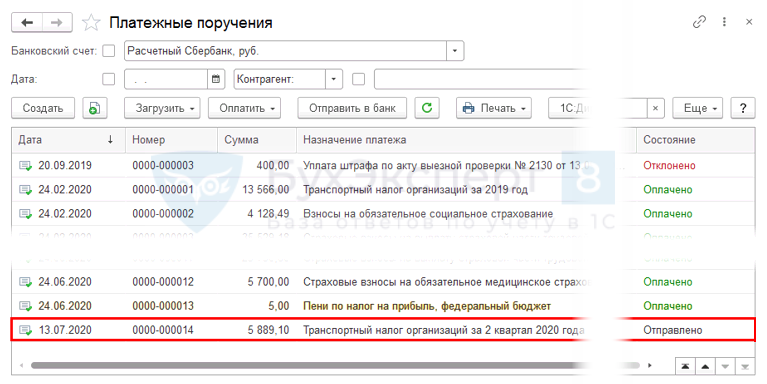
Task: Select the date 24.06.2020 of row 0000-000013
Action: click(x=65, y=306)
